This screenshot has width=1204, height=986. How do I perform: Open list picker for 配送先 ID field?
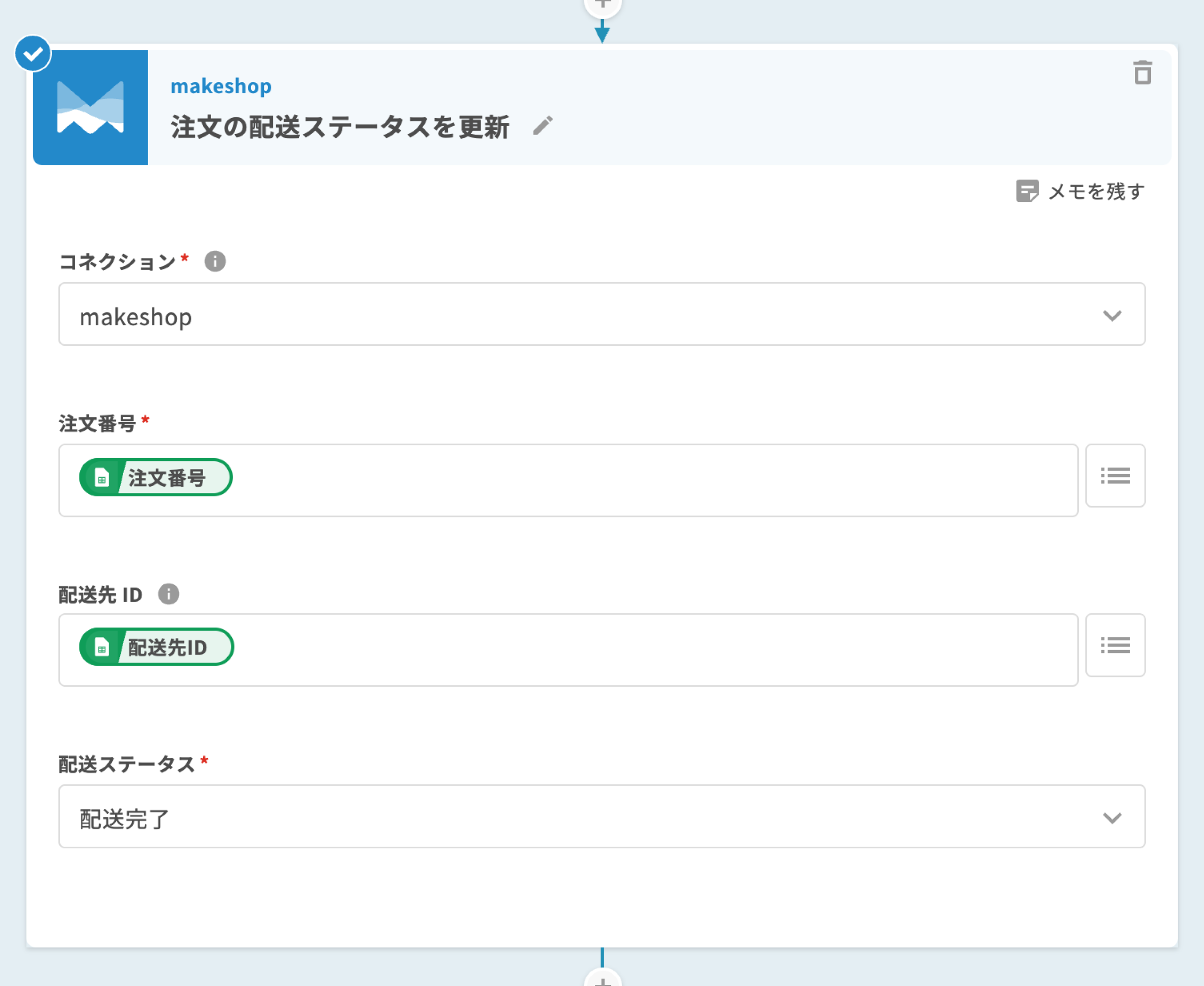pos(1115,645)
